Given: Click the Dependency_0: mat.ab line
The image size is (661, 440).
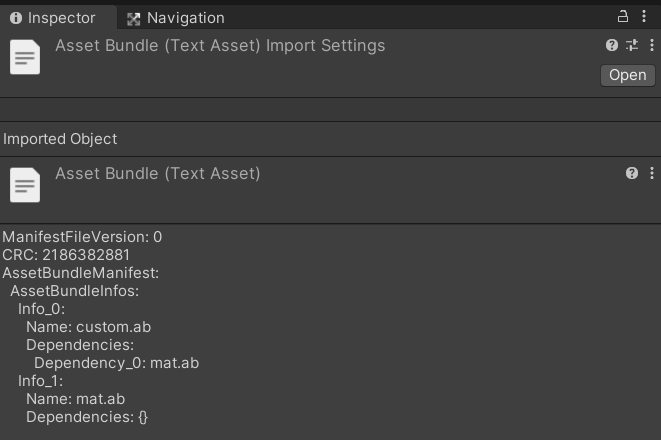Looking at the screenshot, I should point(116,363).
